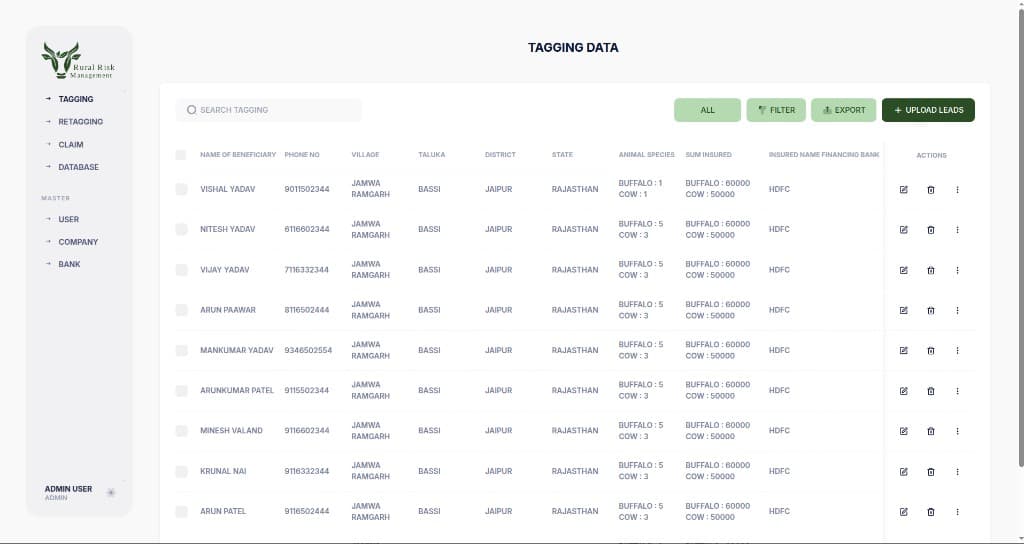Screen dimensions: 1024x544
Task: Click the ALL button
Action: tap(707, 110)
